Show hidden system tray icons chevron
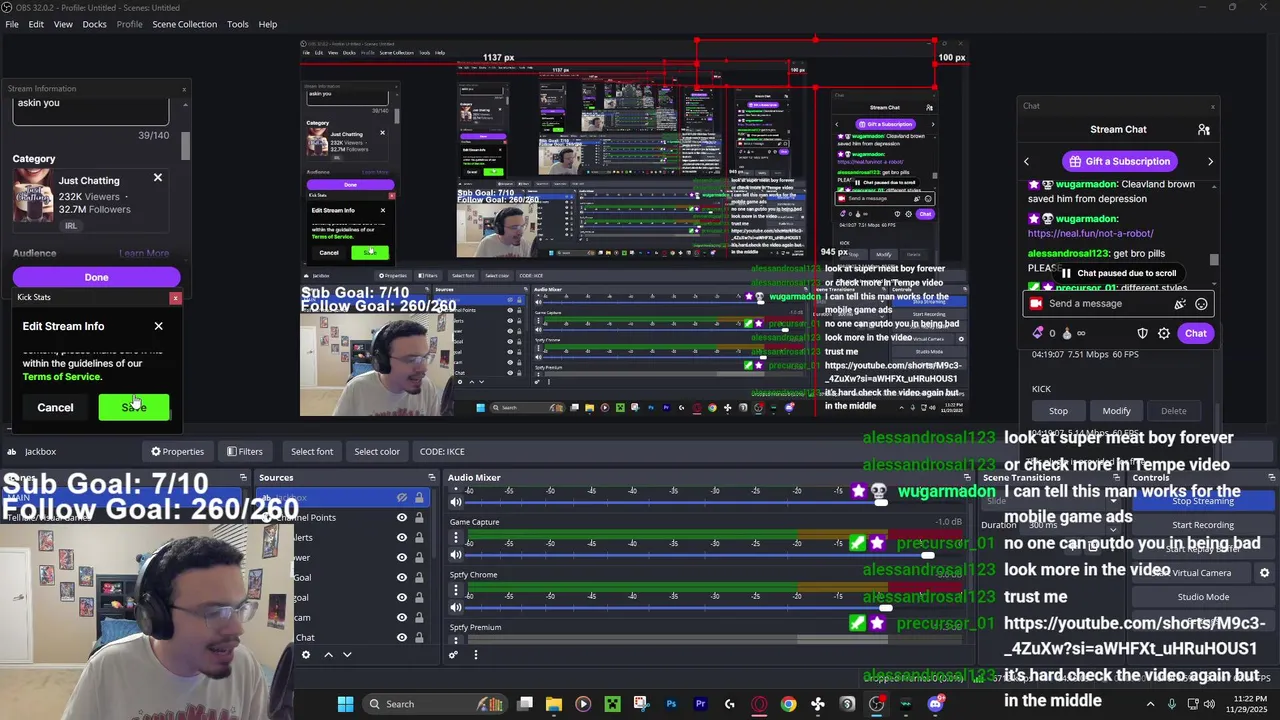1280x720 pixels. click(x=1150, y=704)
